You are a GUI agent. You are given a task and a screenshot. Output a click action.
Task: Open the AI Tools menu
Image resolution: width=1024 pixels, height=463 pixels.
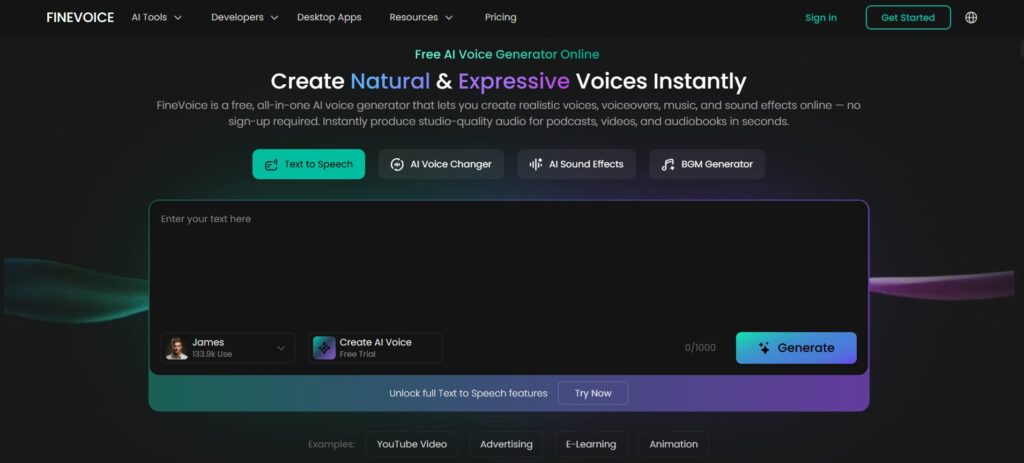click(157, 18)
